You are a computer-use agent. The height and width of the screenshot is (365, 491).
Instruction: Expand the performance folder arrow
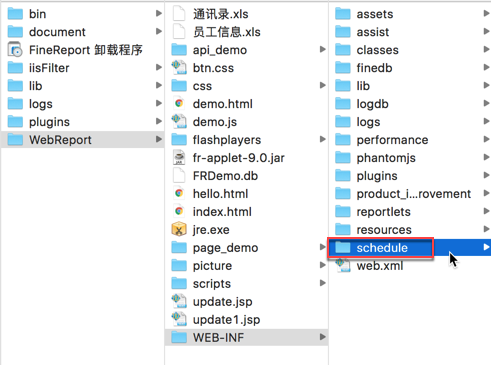coord(486,139)
